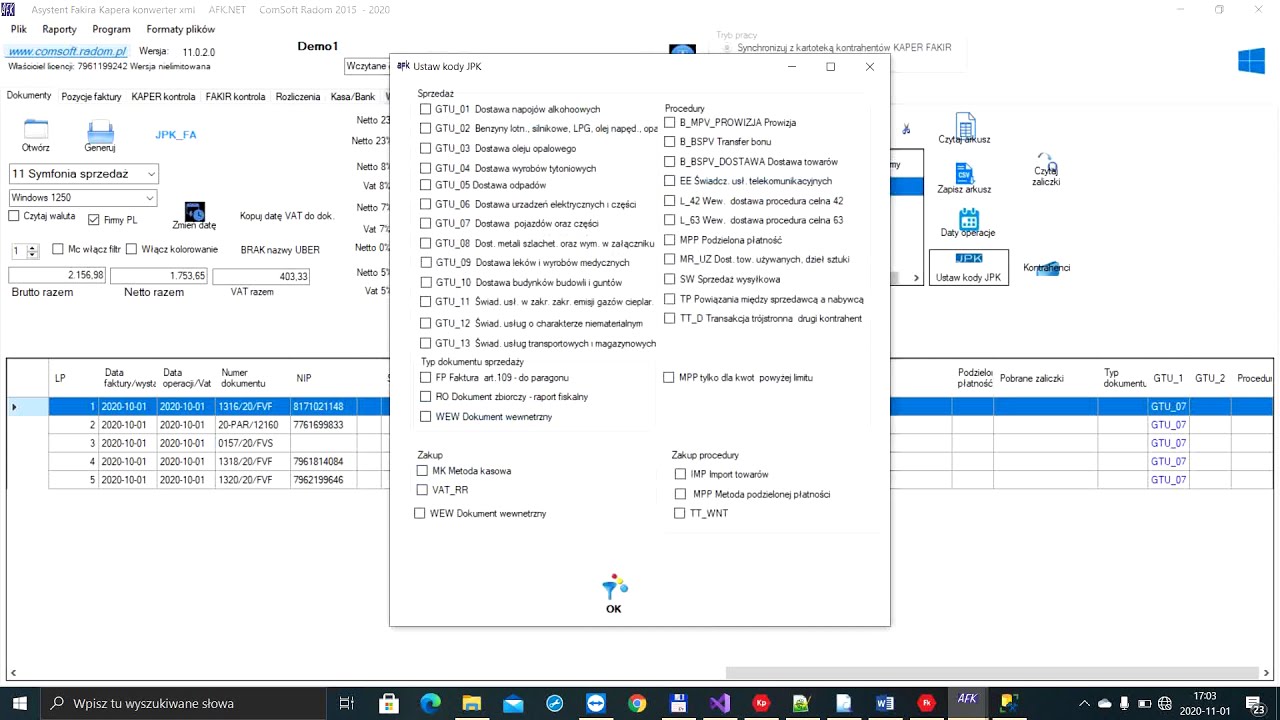This screenshot has width=1280, height=720.
Task: Check TT_WNT under Zakup procedury
Action: pyautogui.click(x=680, y=513)
